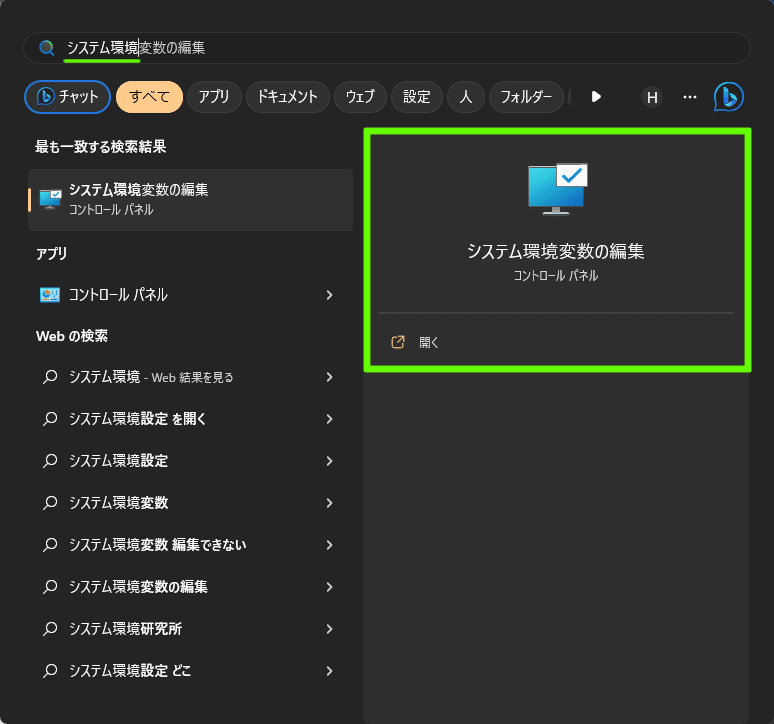Open システム環境設定 を開く web suggestion
Viewport: 774px width, 724px height.
click(x=191, y=419)
